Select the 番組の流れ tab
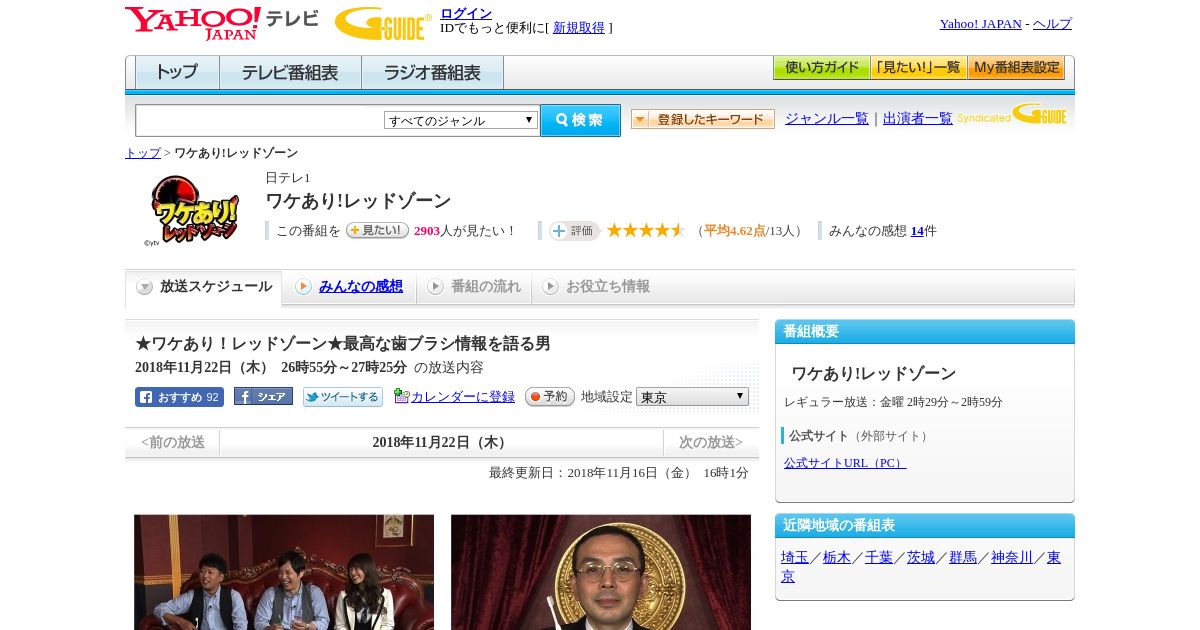 475,287
